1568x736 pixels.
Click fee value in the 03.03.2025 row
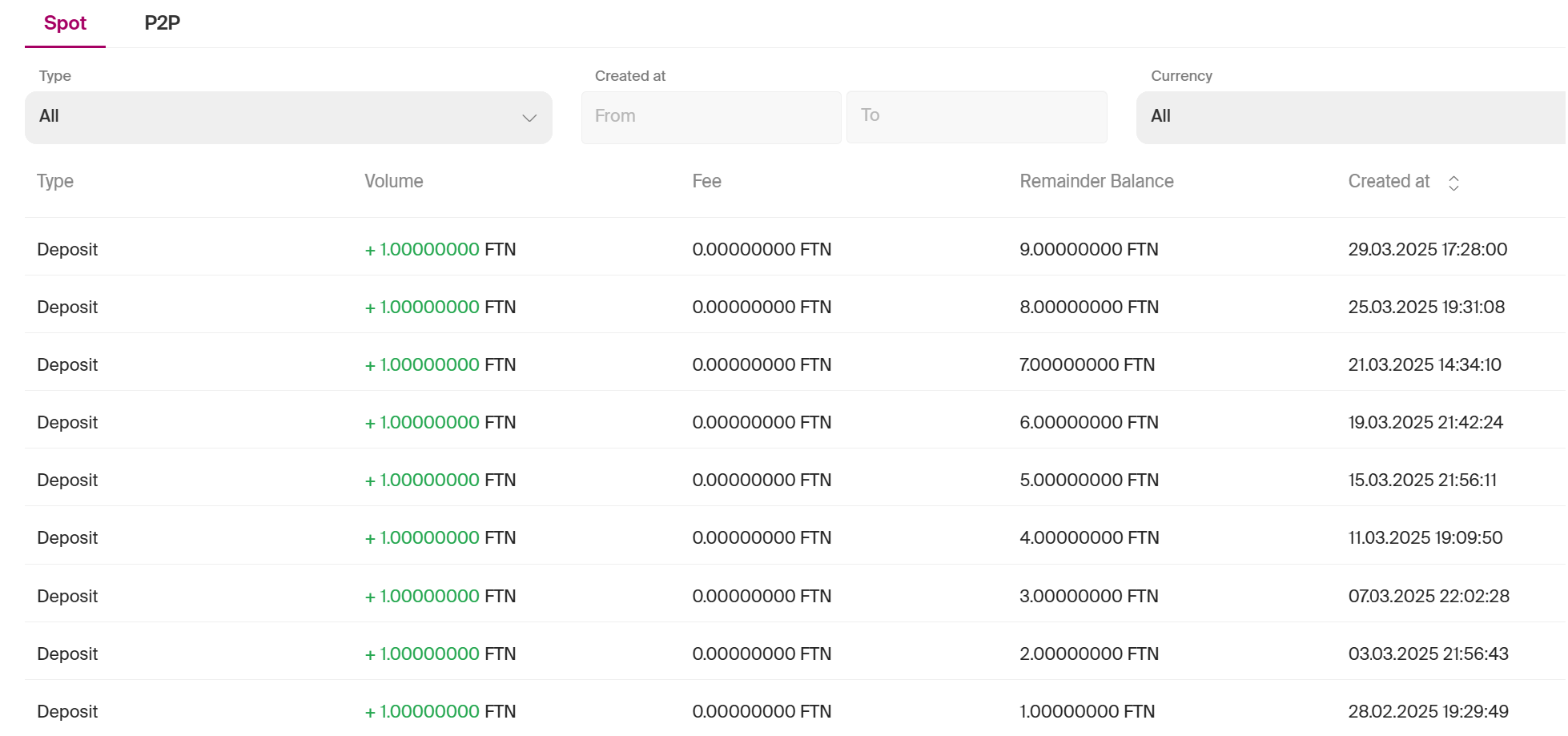pyautogui.click(x=762, y=654)
